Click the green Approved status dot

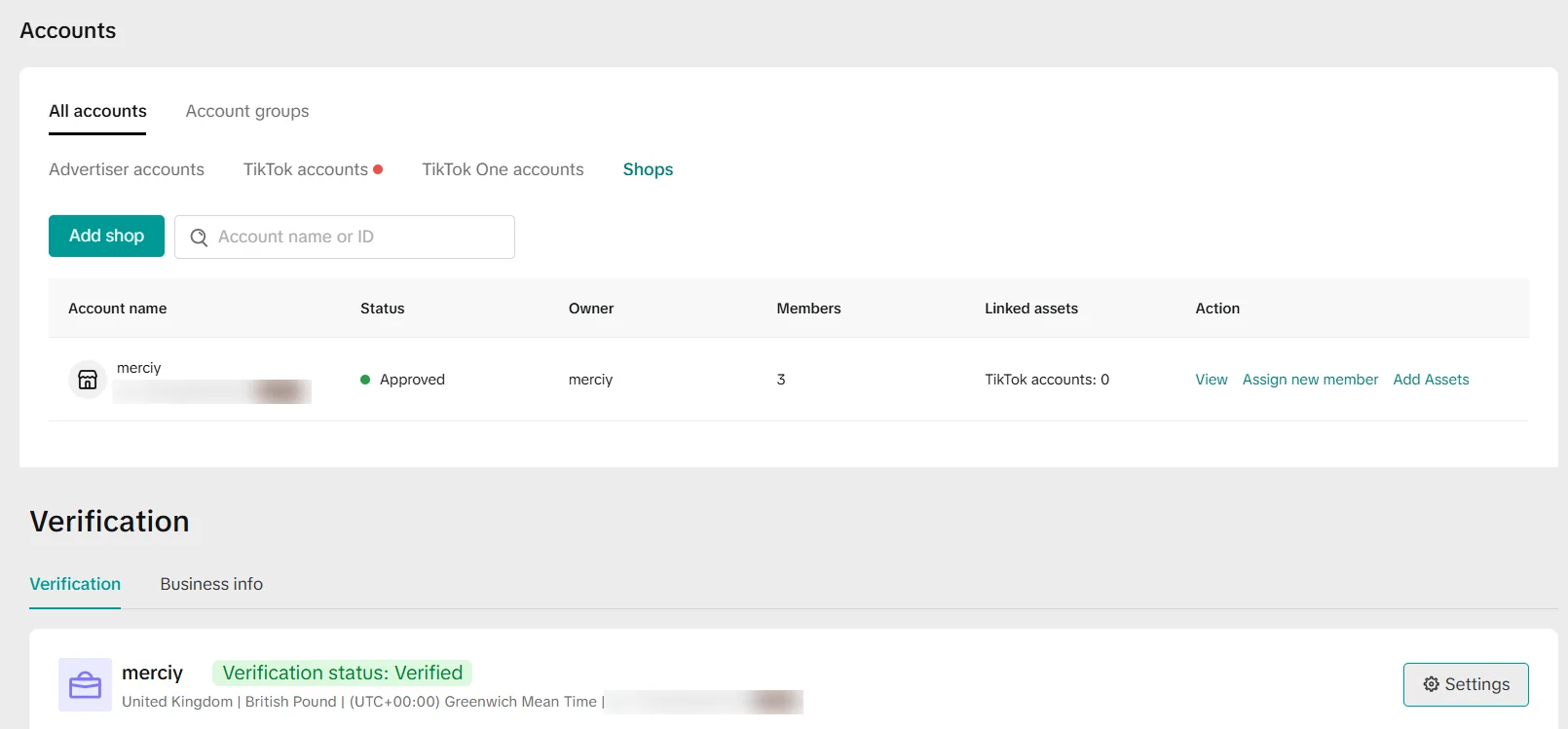point(365,380)
